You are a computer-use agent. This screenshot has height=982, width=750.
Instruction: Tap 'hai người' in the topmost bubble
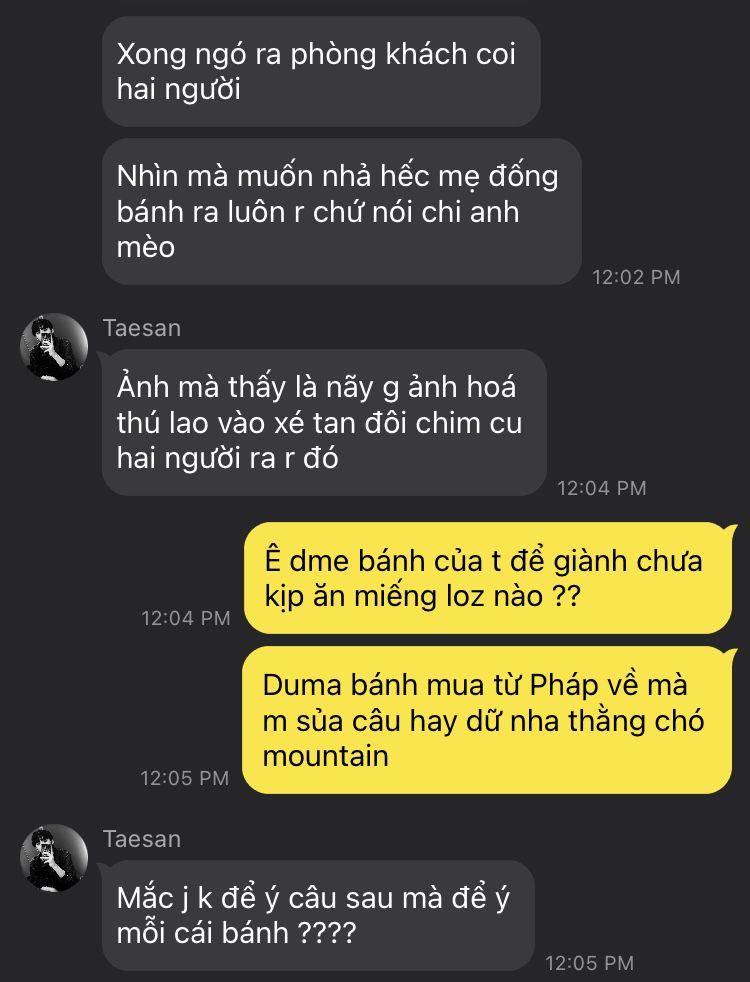[x=179, y=89]
